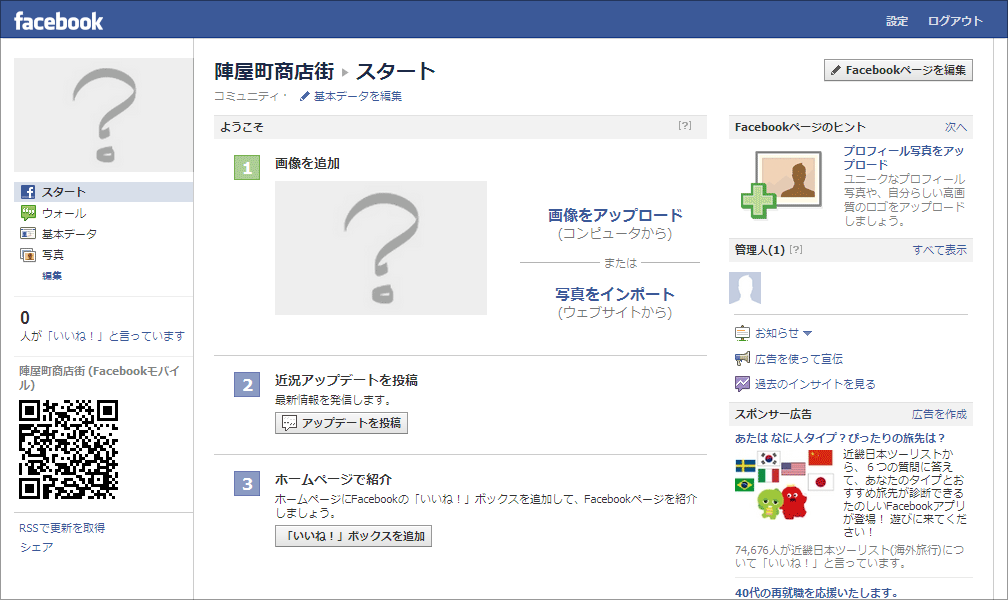Image resolution: width=1008 pixels, height=600 pixels.
Task: Click 次へ in the Facebookページのヒント header
Action: 956,127
